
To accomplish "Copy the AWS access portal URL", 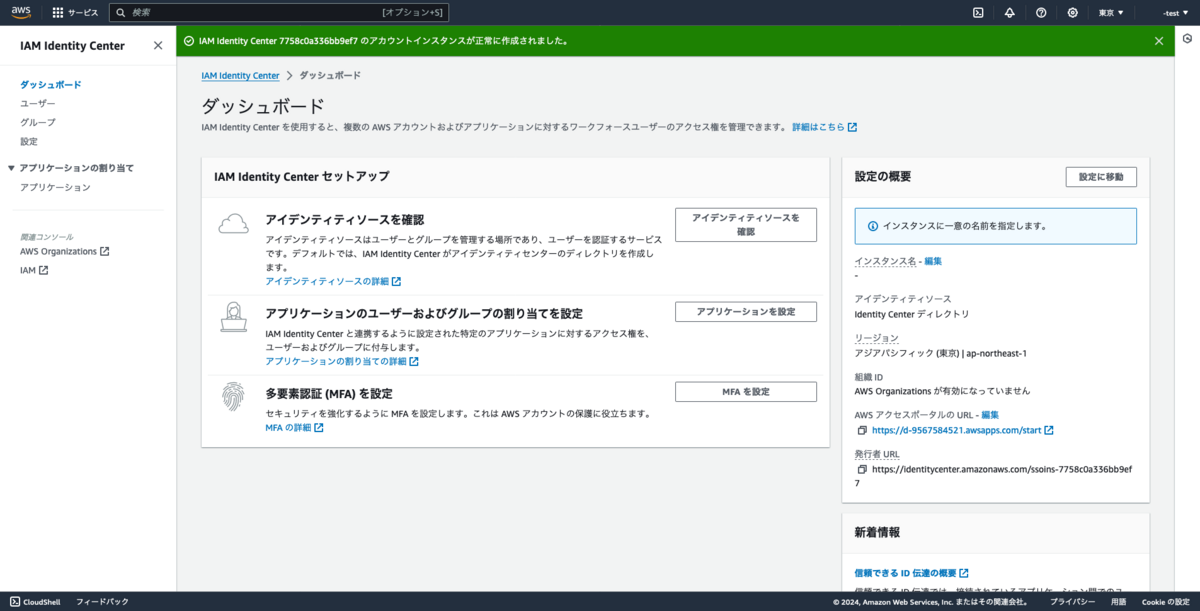I will (x=862, y=430).
